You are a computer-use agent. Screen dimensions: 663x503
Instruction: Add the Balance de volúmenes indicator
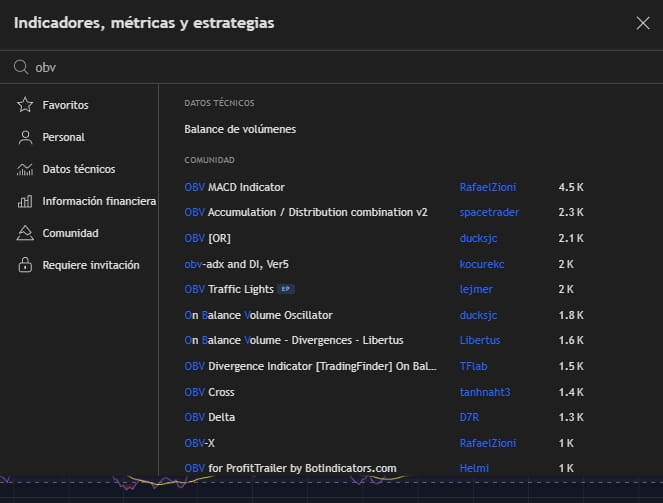[240, 129]
